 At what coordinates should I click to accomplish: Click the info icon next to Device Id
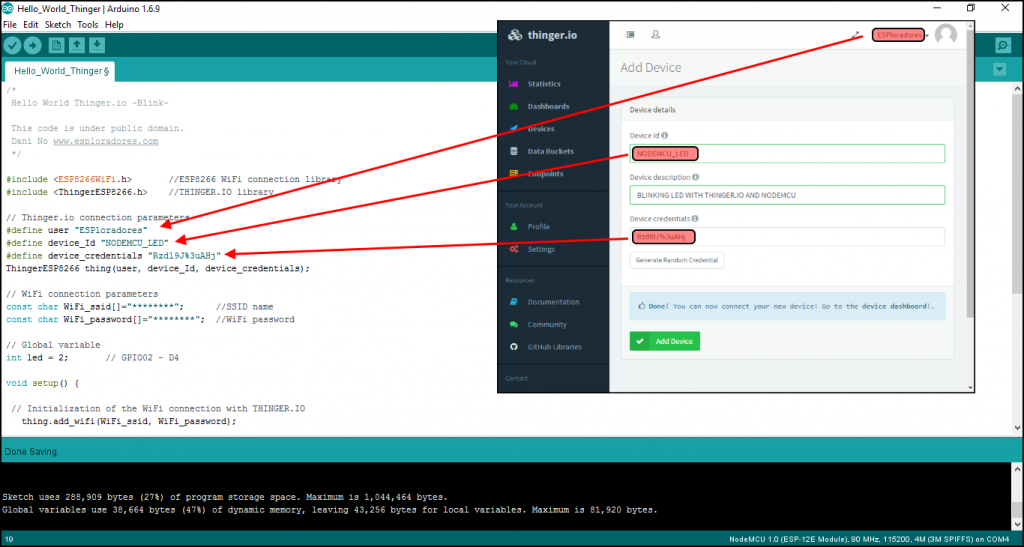click(665, 136)
